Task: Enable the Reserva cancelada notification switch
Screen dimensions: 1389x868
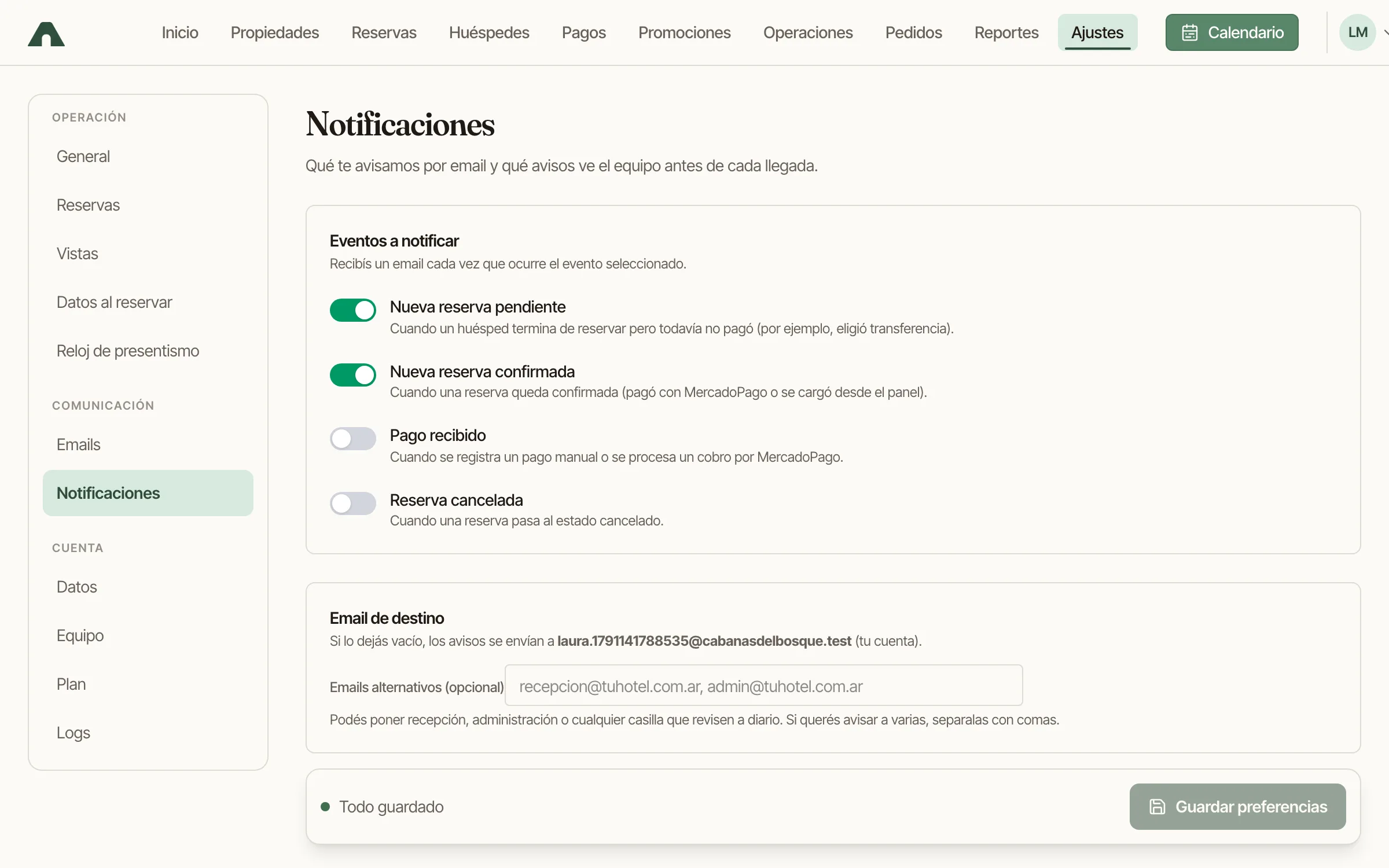Action: [x=352, y=503]
